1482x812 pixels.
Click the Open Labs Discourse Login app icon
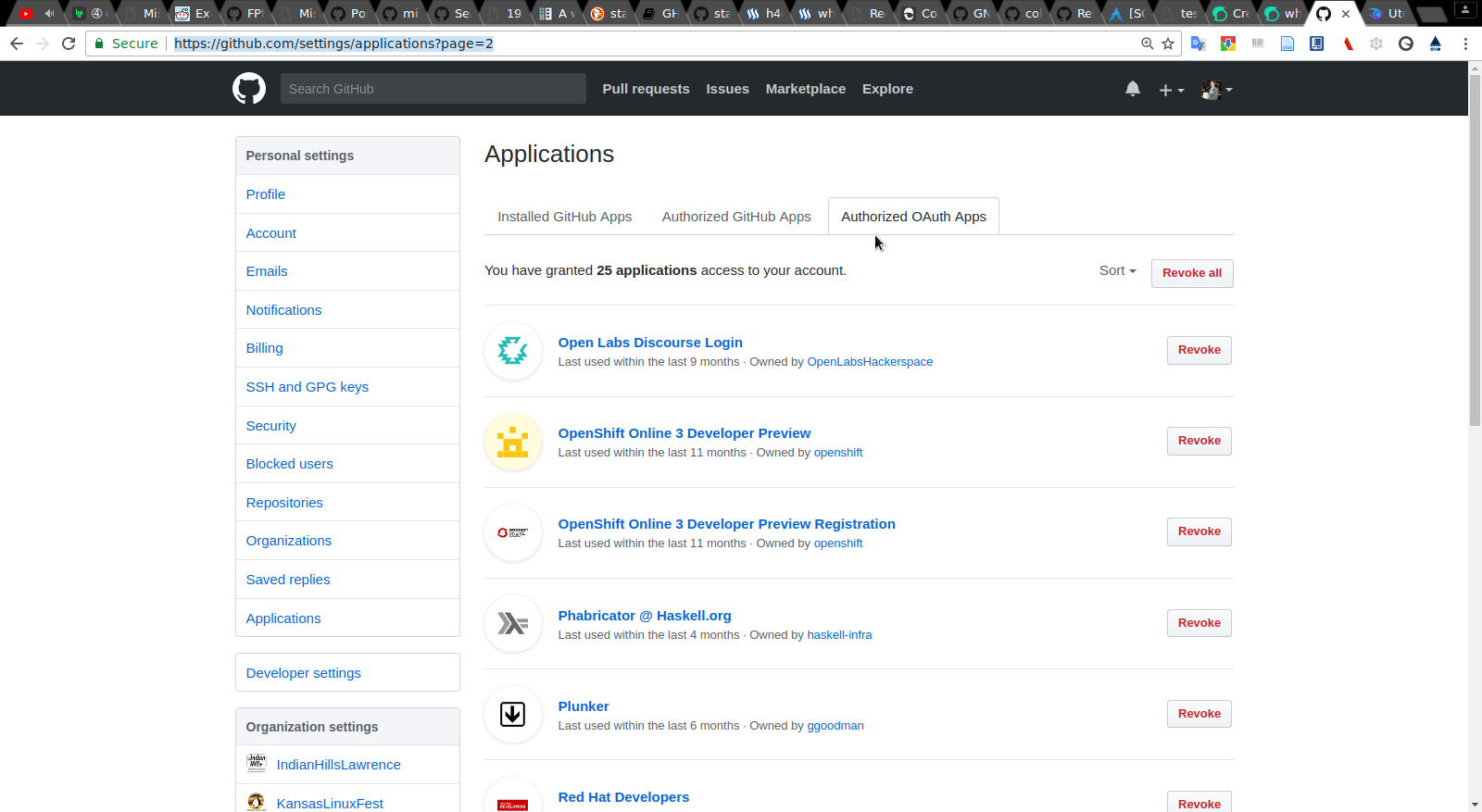[512, 351]
